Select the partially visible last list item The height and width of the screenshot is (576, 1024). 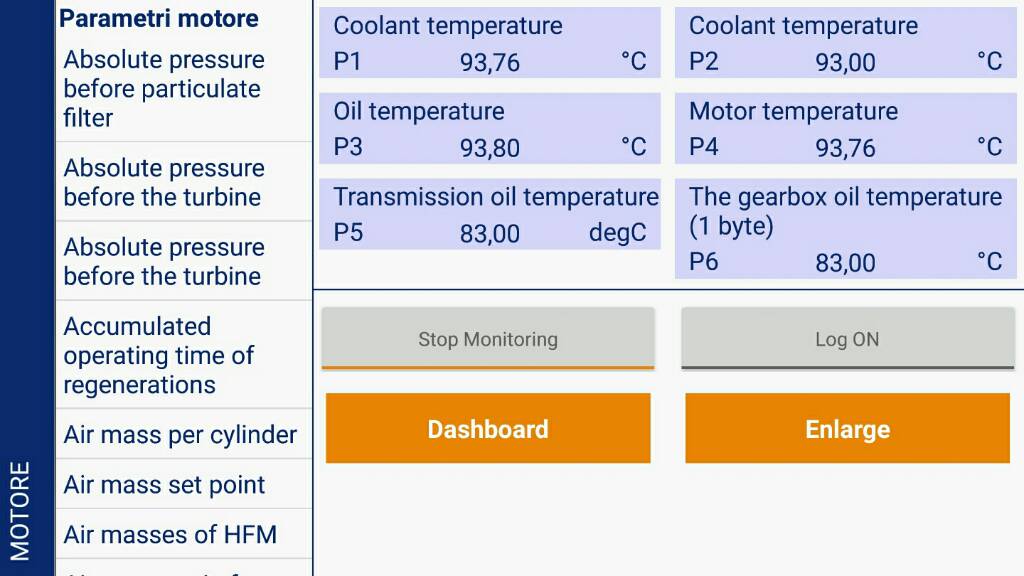(184, 568)
